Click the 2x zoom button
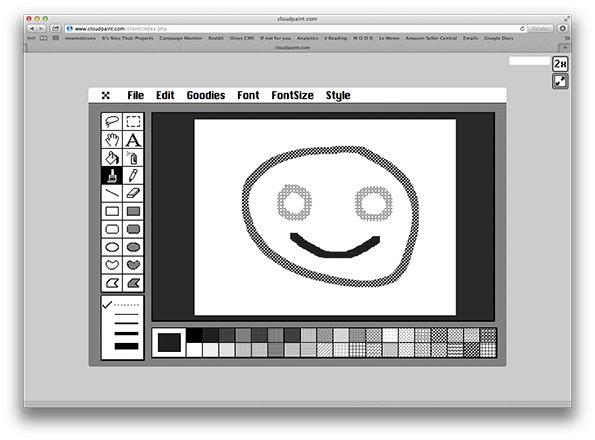The image size is (595, 440). point(560,64)
